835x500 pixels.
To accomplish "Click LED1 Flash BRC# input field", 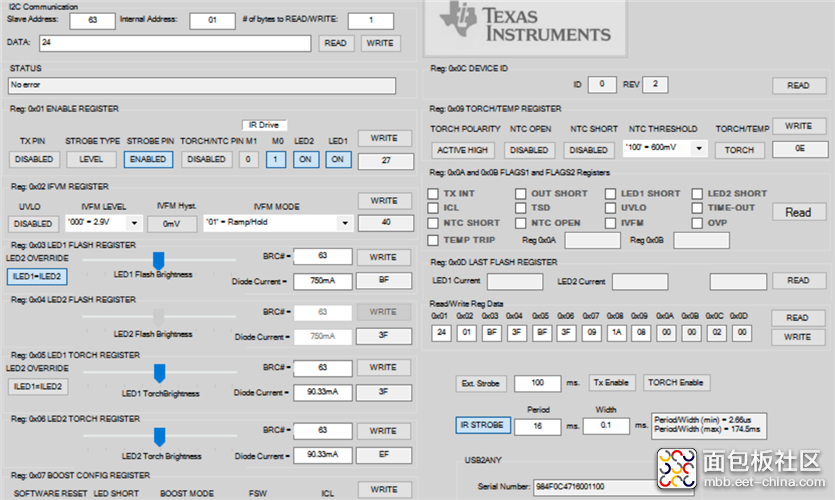I will (x=323, y=256).
